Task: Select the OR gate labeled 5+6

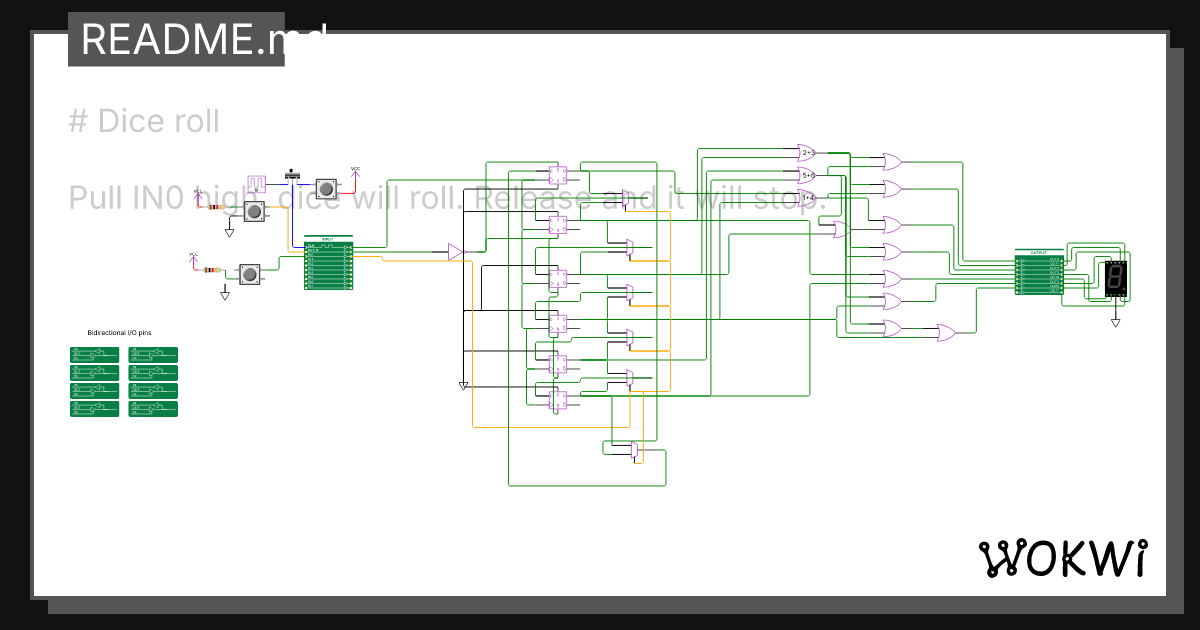Action: pyautogui.click(x=807, y=175)
